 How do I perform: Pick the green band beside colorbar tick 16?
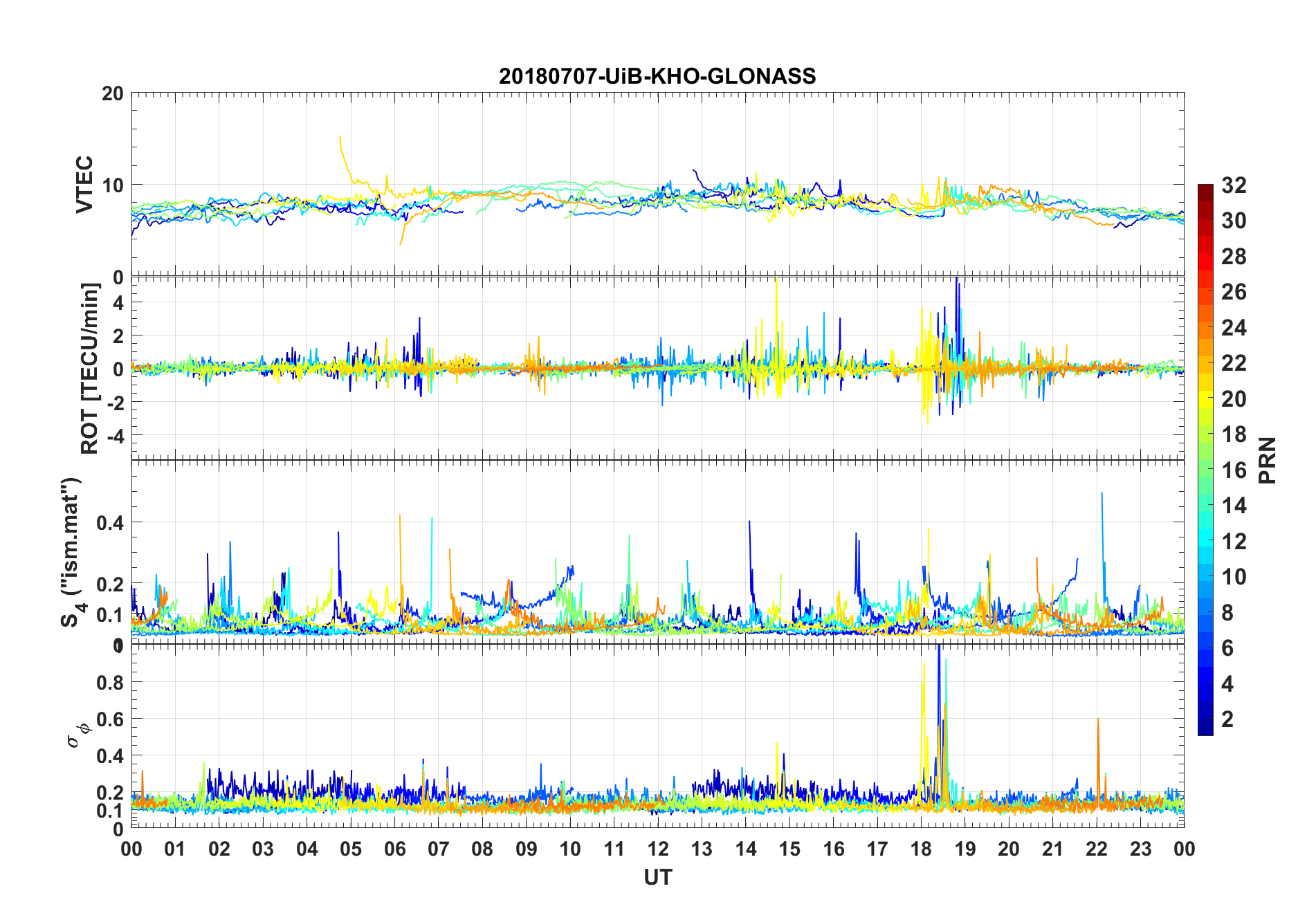click(x=1205, y=470)
